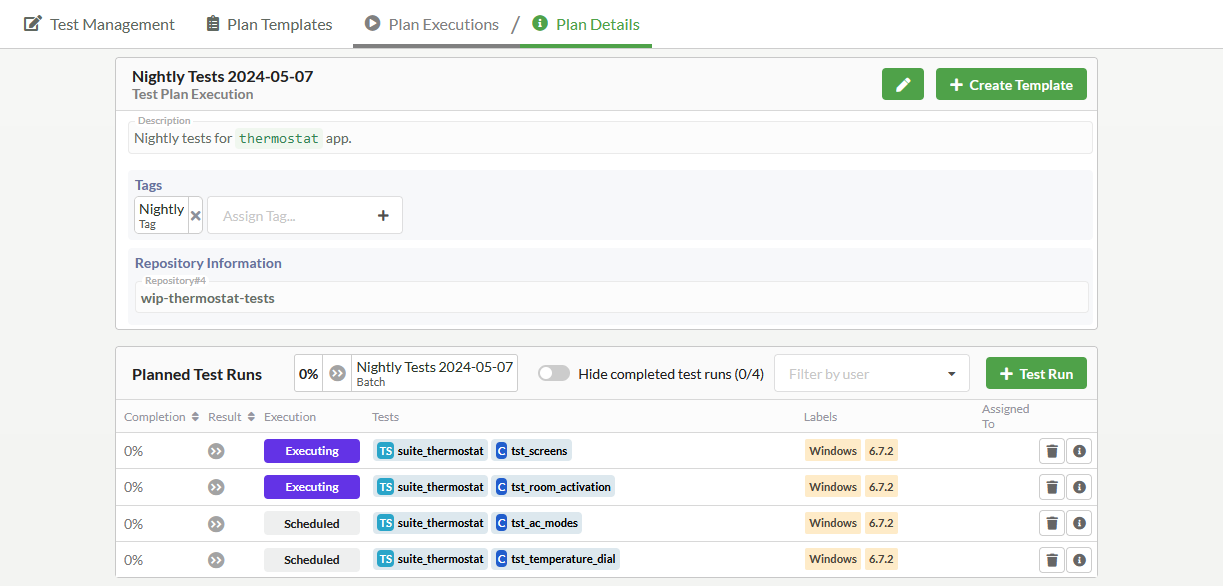The image size is (1223, 586).
Task: Switch to the Plan Templates tab
Action: coord(268,24)
